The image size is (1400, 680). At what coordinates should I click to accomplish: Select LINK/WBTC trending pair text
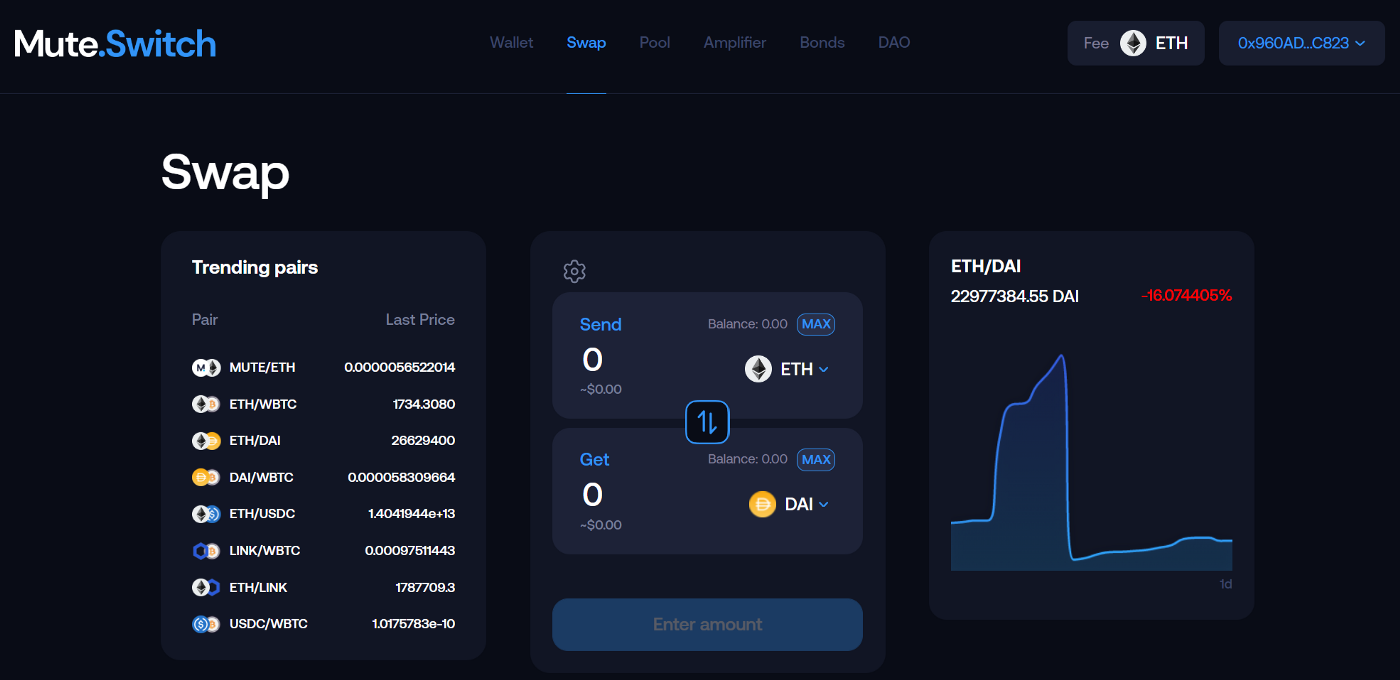[265, 551]
